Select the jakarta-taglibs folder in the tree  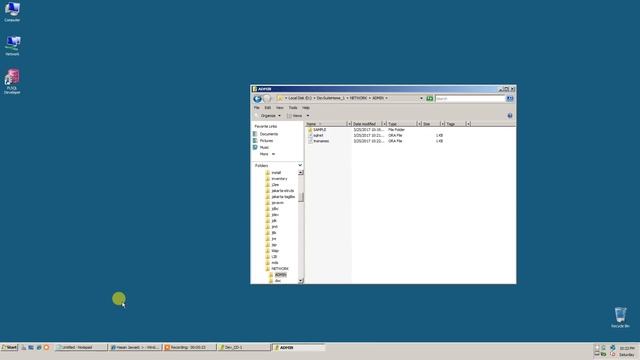[283, 197]
